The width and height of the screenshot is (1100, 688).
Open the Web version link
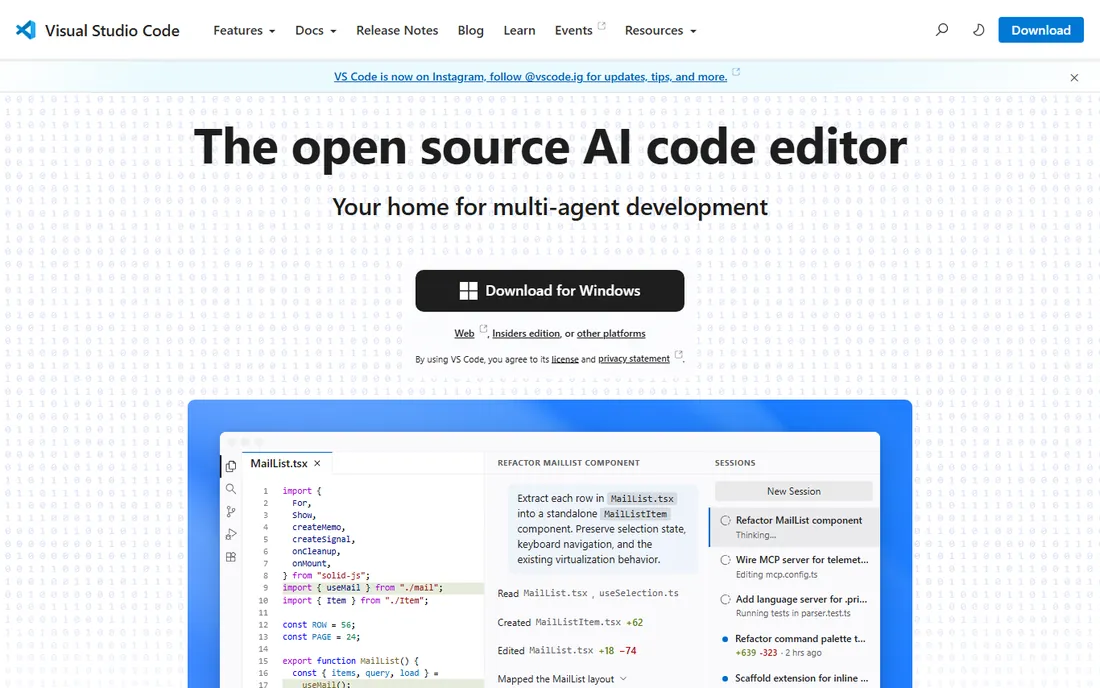464,333
